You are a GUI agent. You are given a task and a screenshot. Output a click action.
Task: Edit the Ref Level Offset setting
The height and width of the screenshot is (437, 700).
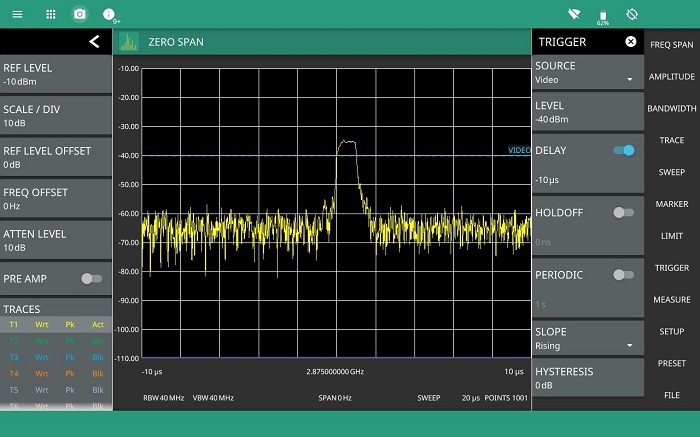click(56, 157)
